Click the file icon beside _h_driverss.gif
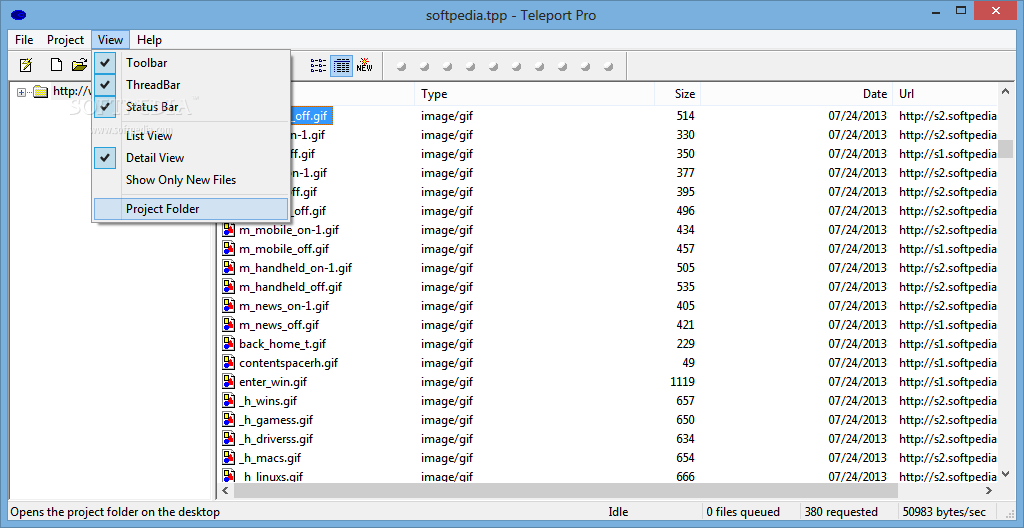Image resolution: width=1024 pixels, height=528 pixels. coord(229,438)
